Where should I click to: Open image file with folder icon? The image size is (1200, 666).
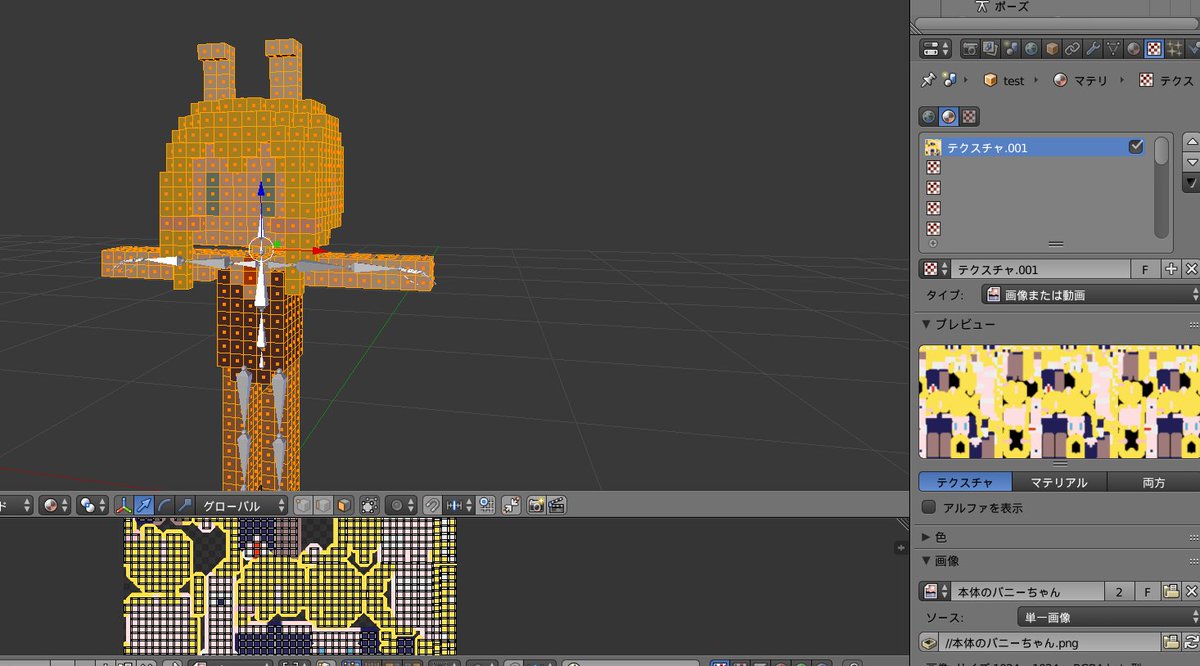click(x=1171, y=591)
